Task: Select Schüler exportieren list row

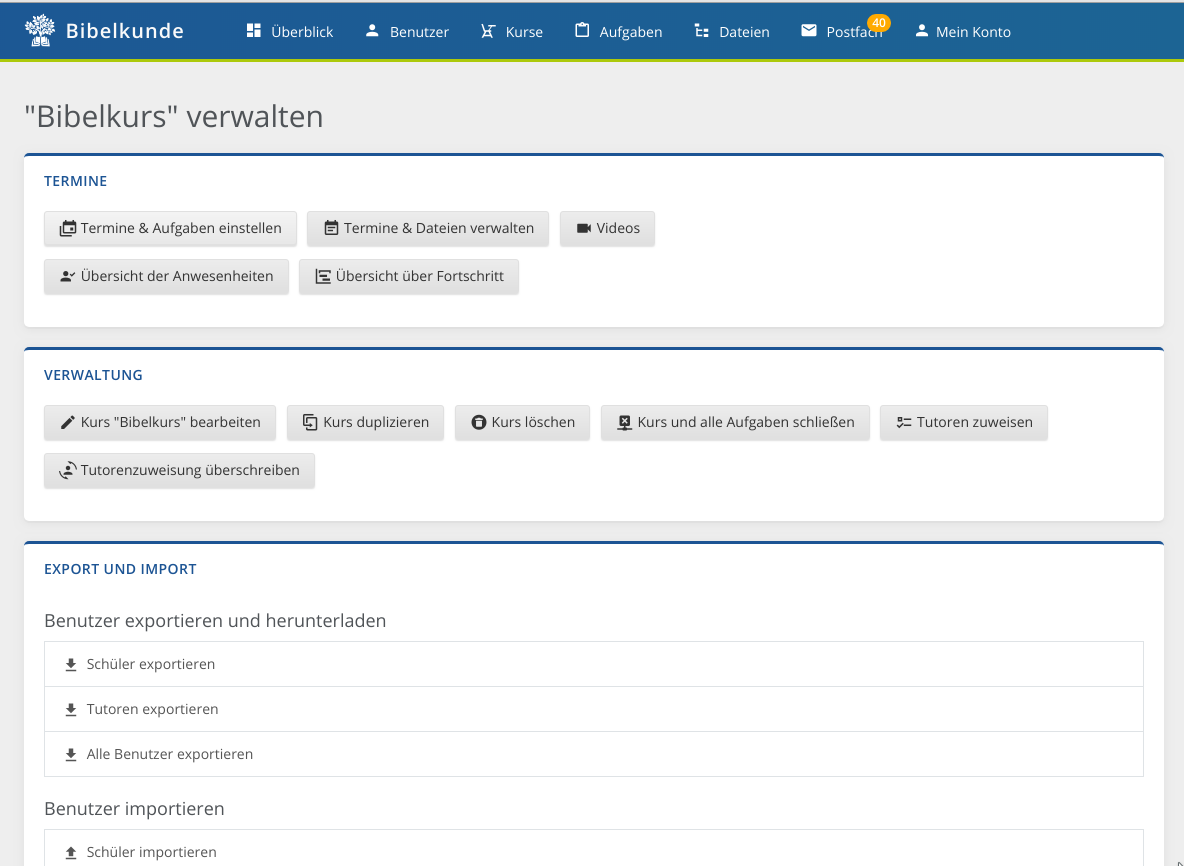Action: point(594,664)
